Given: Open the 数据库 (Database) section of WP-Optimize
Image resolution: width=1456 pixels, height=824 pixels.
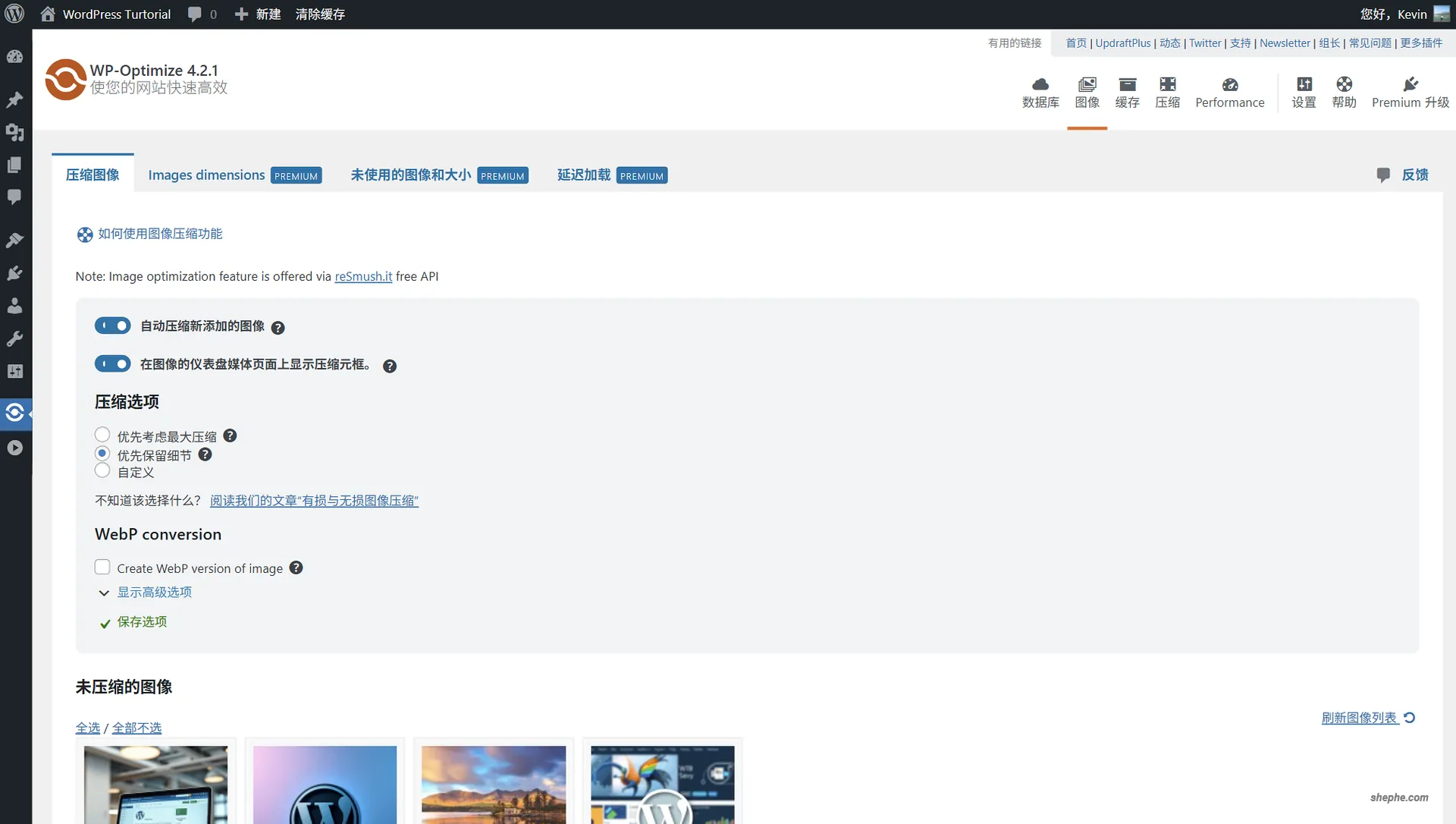Looking at the screenshot, I should point(1040,91).
